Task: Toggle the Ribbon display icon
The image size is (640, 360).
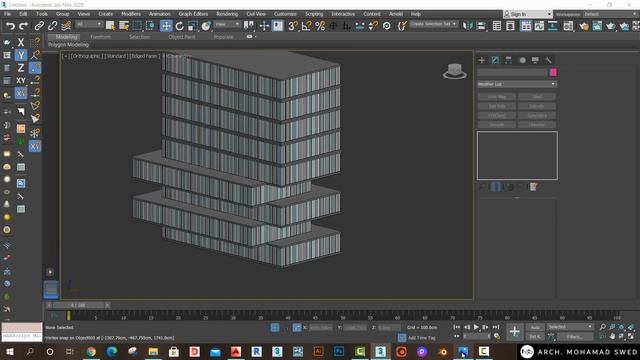Action: pyautogui.click(x=526, y=26)
